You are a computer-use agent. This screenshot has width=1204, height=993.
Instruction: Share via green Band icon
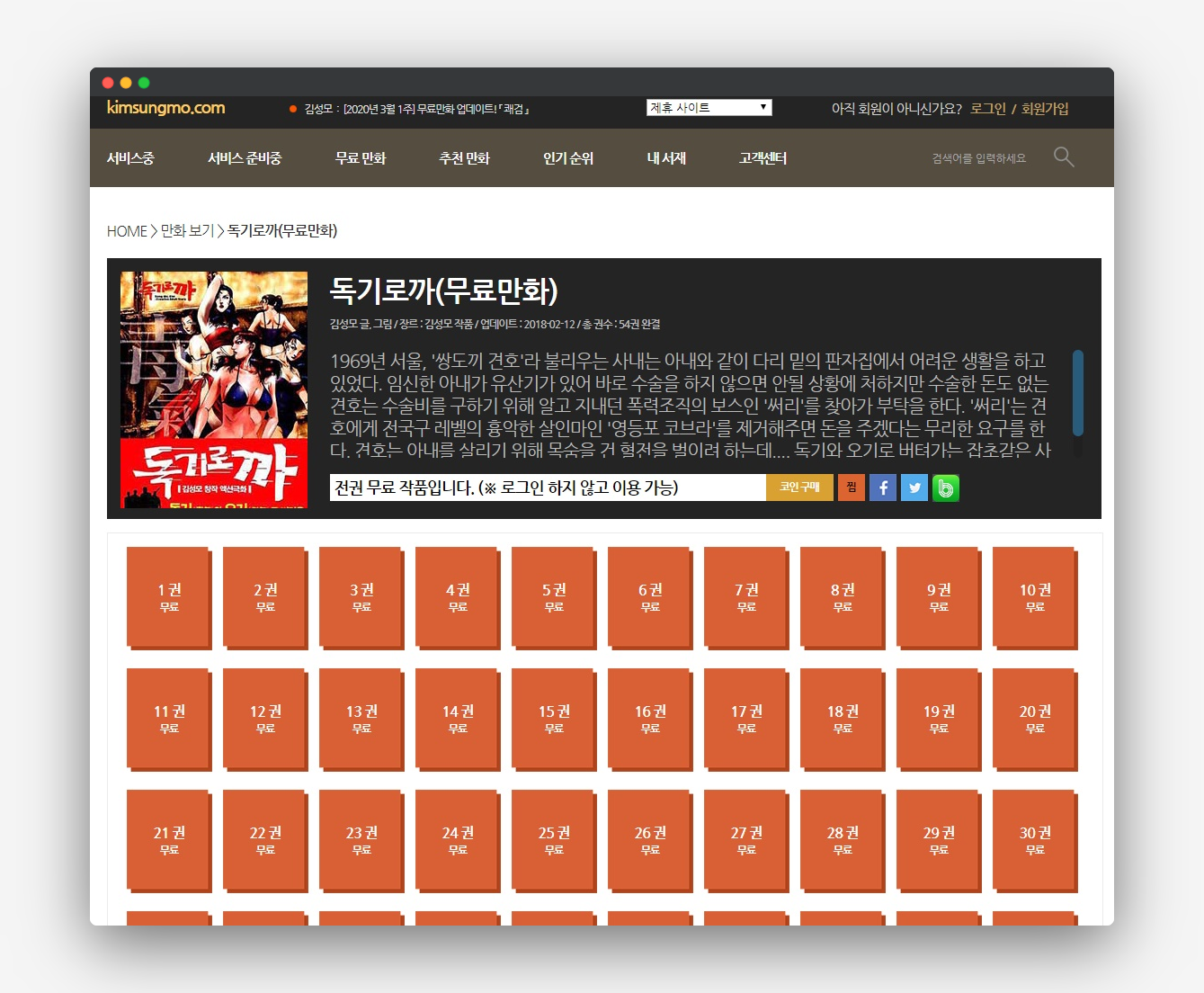pos(946,488)
